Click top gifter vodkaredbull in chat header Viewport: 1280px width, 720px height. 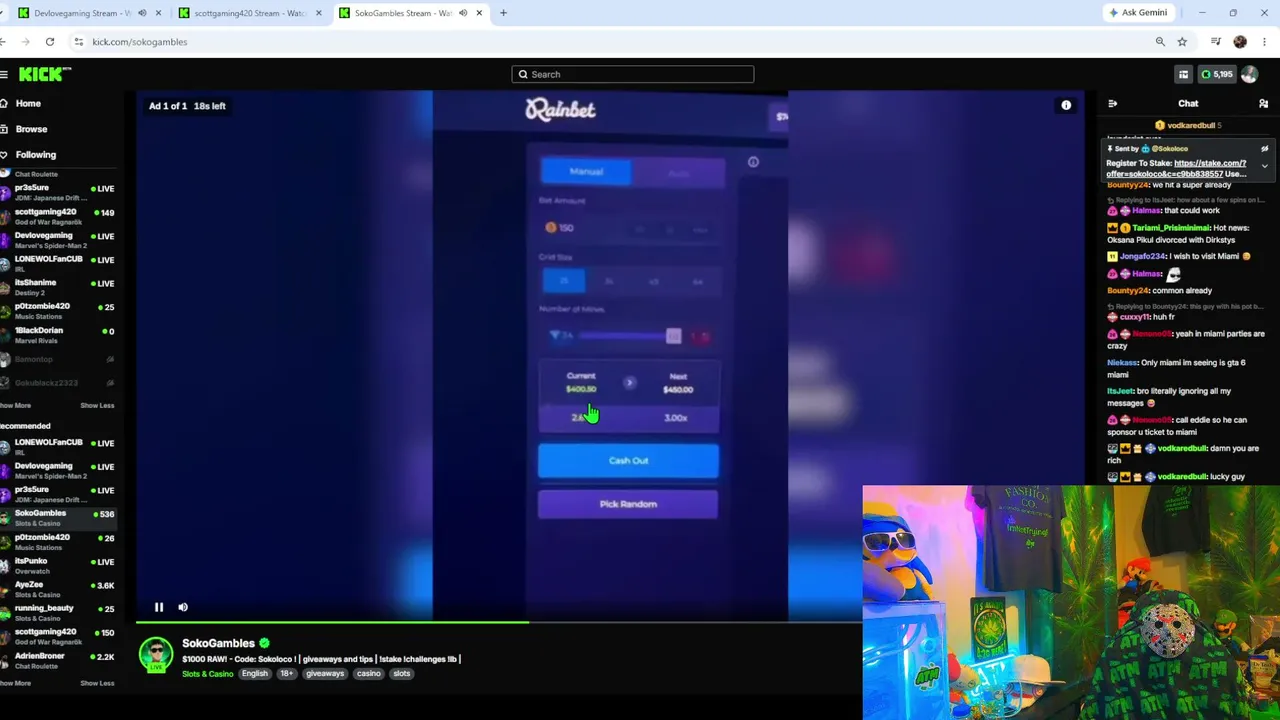click(1191, 126)
